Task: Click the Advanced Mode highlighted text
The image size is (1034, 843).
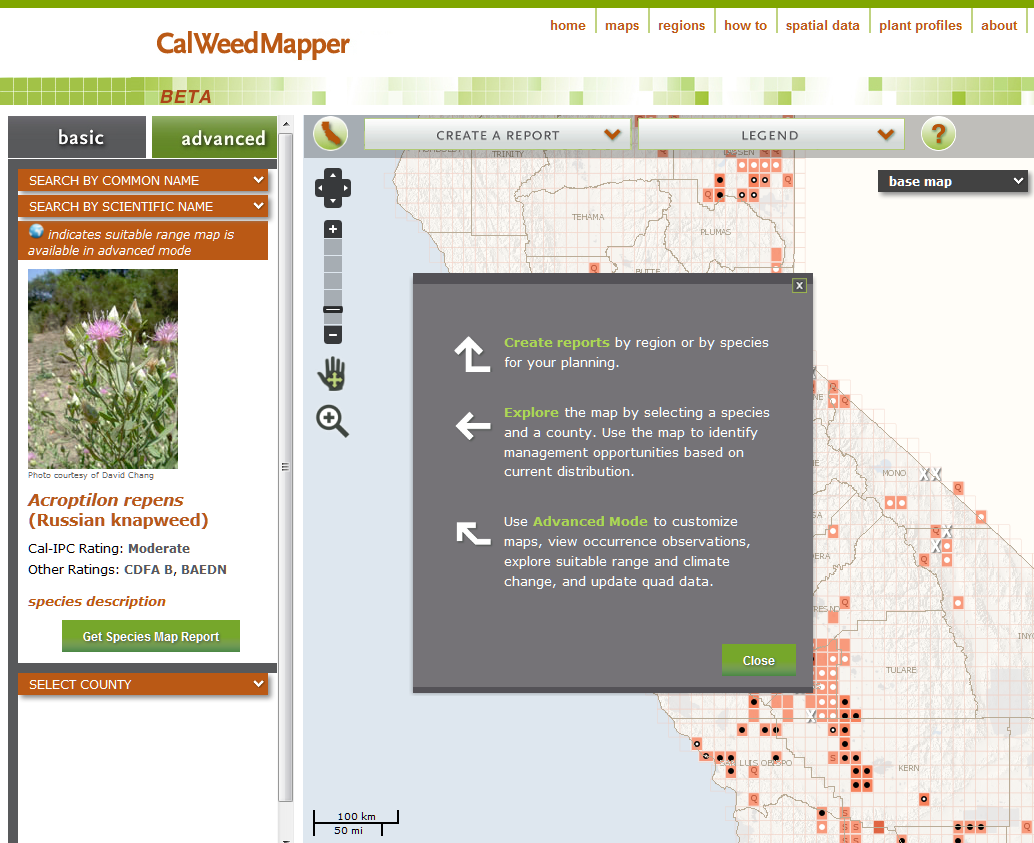Action: pyautogui.click(x=590, y=521)
